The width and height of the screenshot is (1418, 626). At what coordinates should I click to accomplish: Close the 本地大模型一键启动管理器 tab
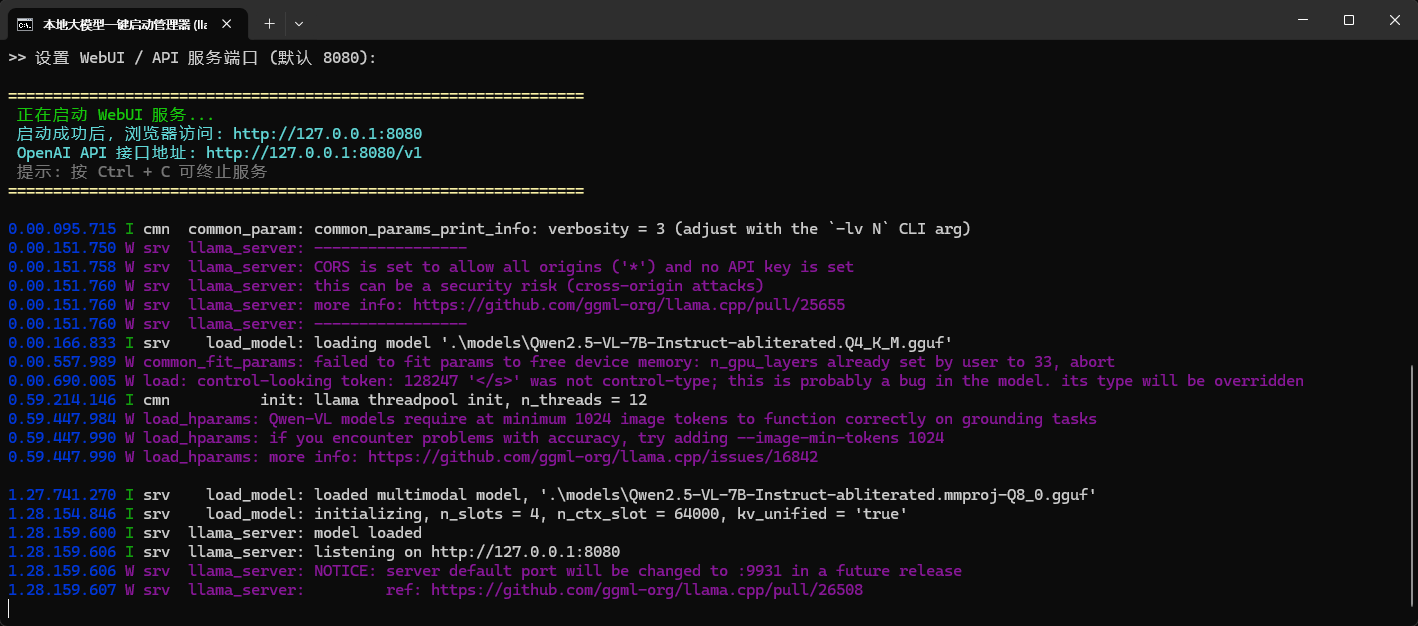229,23
